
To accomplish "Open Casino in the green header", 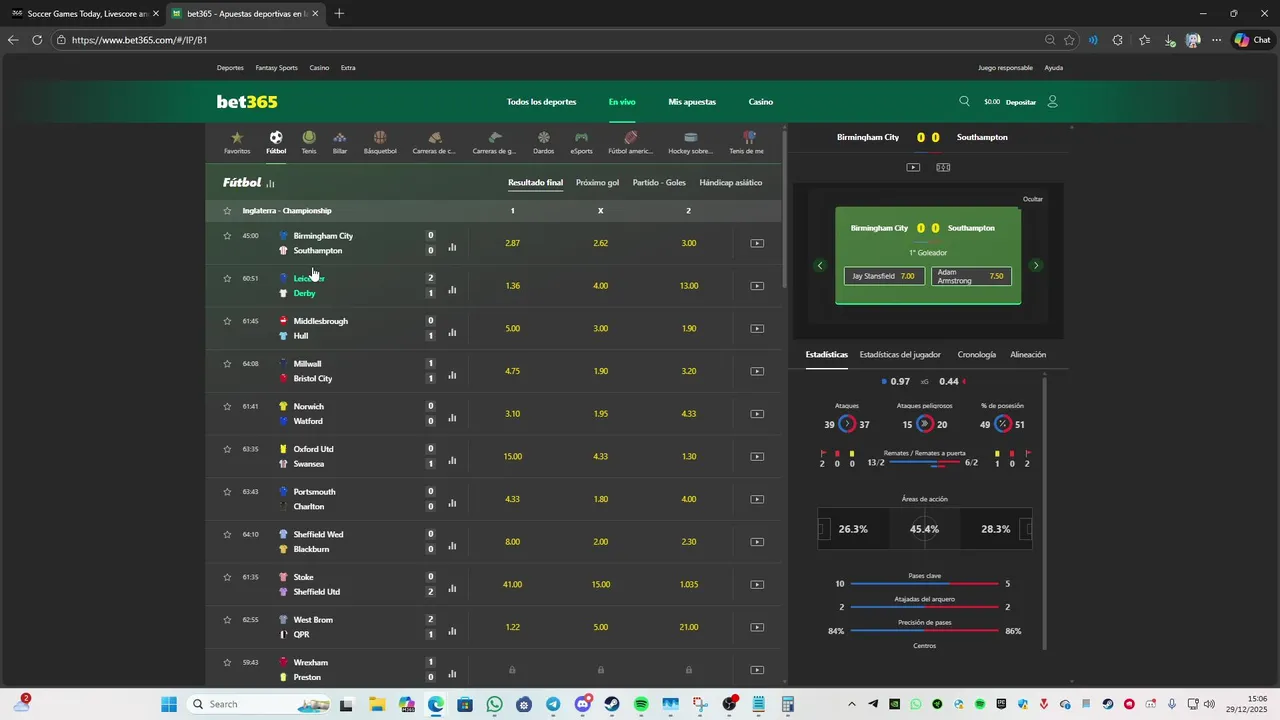I will pyautogui.click(x=761, y=102).
